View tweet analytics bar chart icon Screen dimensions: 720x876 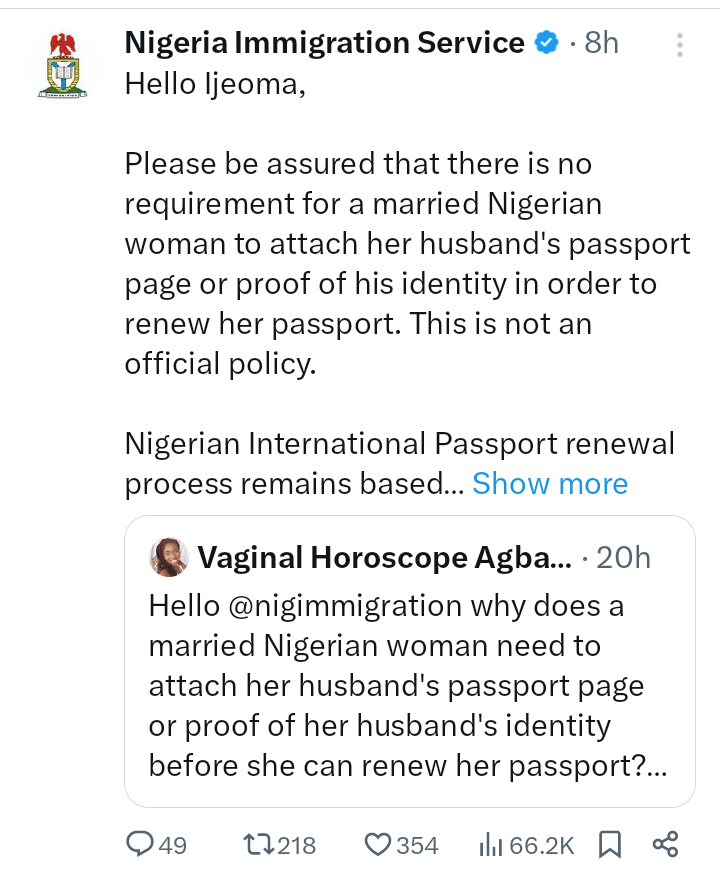491,845
